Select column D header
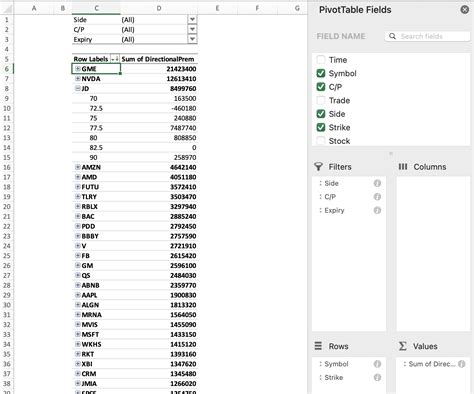 pyautogui.click(x=159, y=8)
